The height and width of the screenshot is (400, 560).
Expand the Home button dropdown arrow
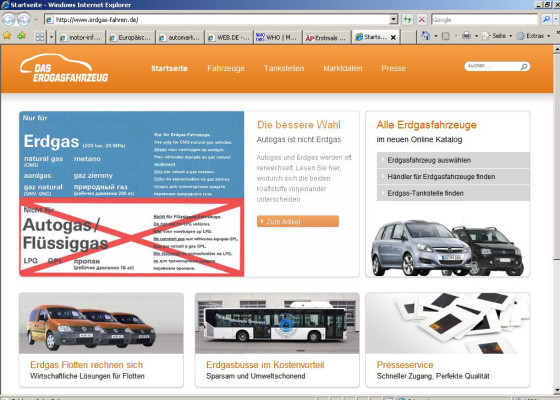click(x=436, y=36)
